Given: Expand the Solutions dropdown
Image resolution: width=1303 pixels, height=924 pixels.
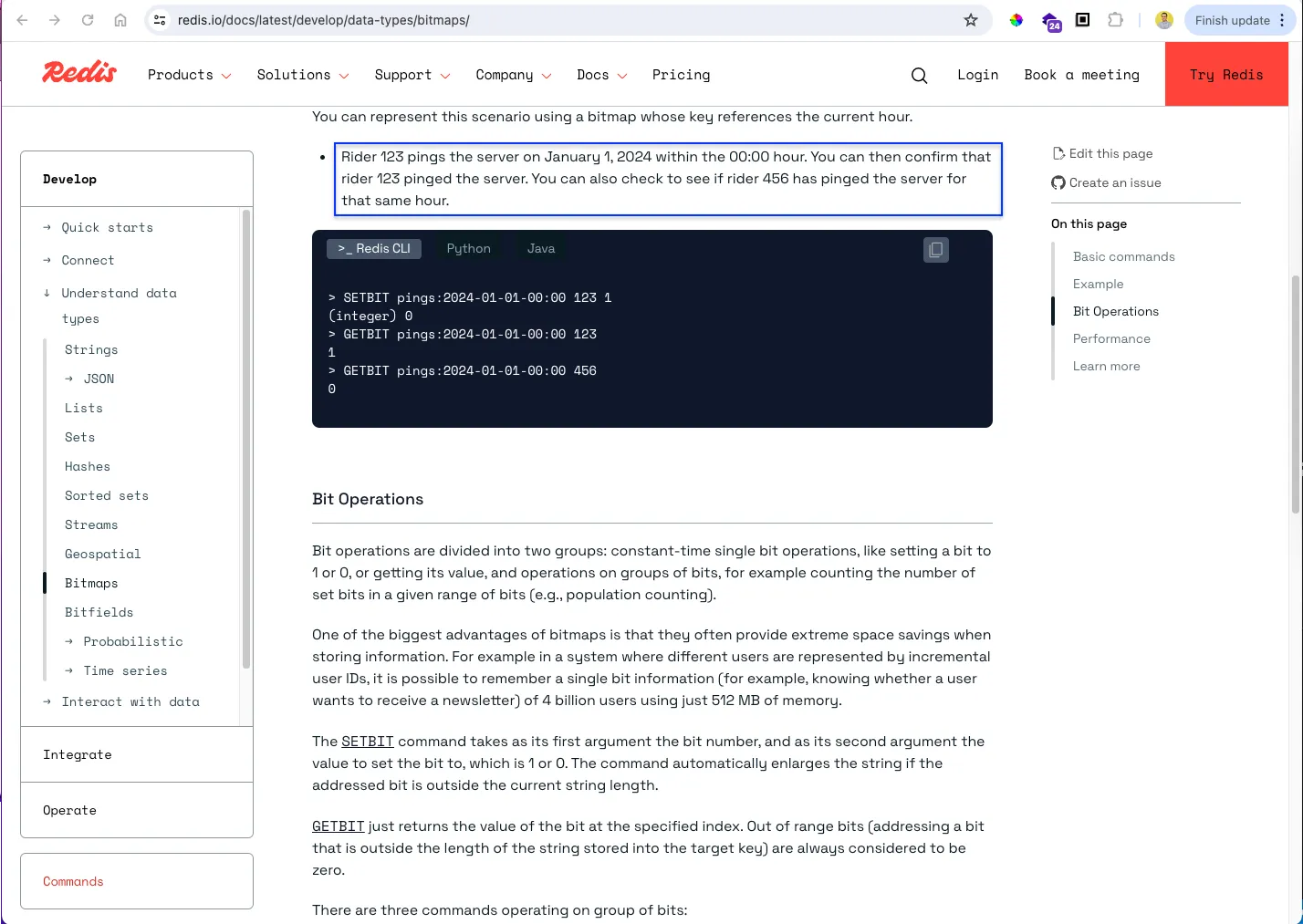Looking at the screenshot, I should pyautogui.click(x=303, y=75).
